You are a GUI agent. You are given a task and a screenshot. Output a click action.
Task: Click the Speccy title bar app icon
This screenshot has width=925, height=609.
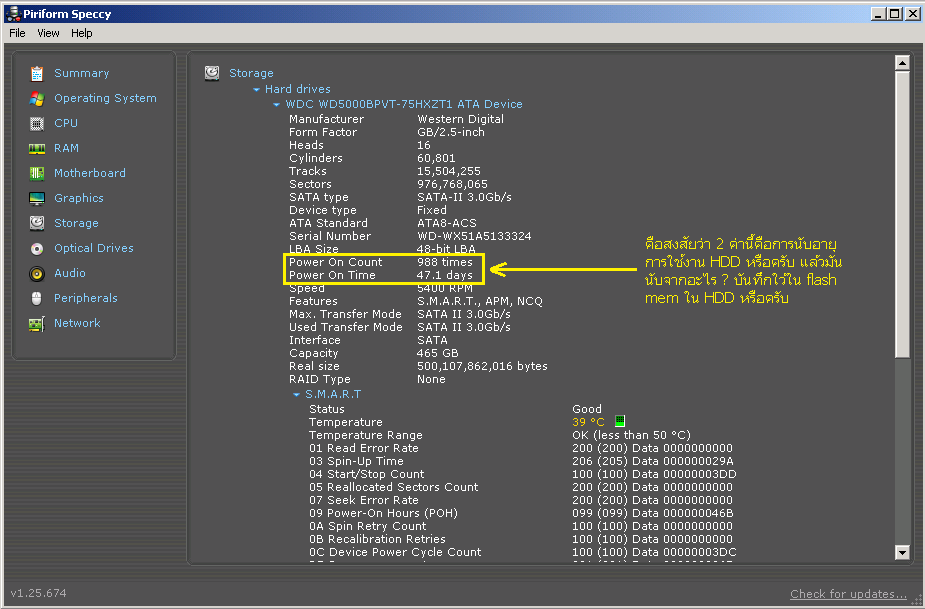[13, 13]
